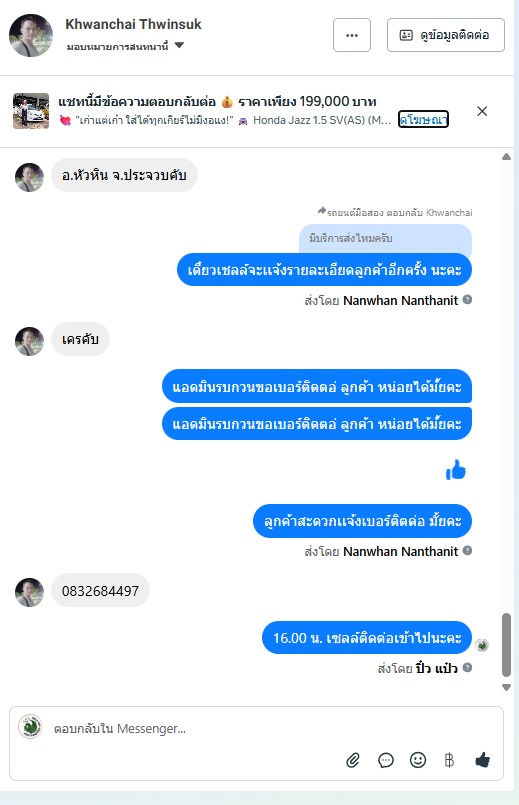Open the ดูโฆษณา ad link
Image resolution: width=519 pixels, height=805 pixels.
pyautogui.click(x=424, y=120)
